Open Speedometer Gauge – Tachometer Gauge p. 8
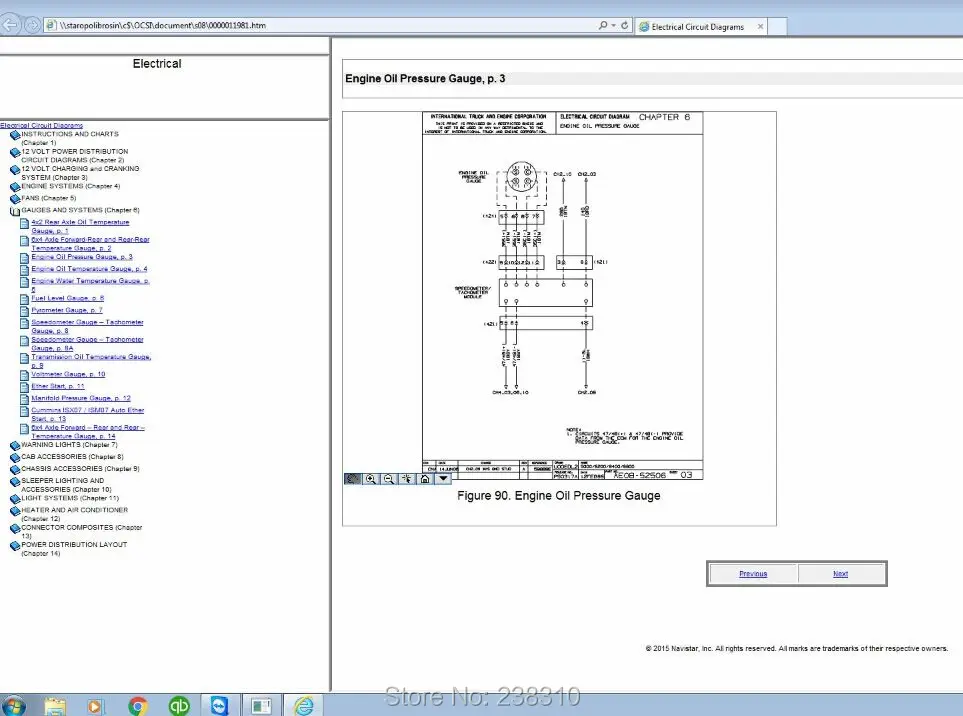963x716 pixels. (87, 326)
